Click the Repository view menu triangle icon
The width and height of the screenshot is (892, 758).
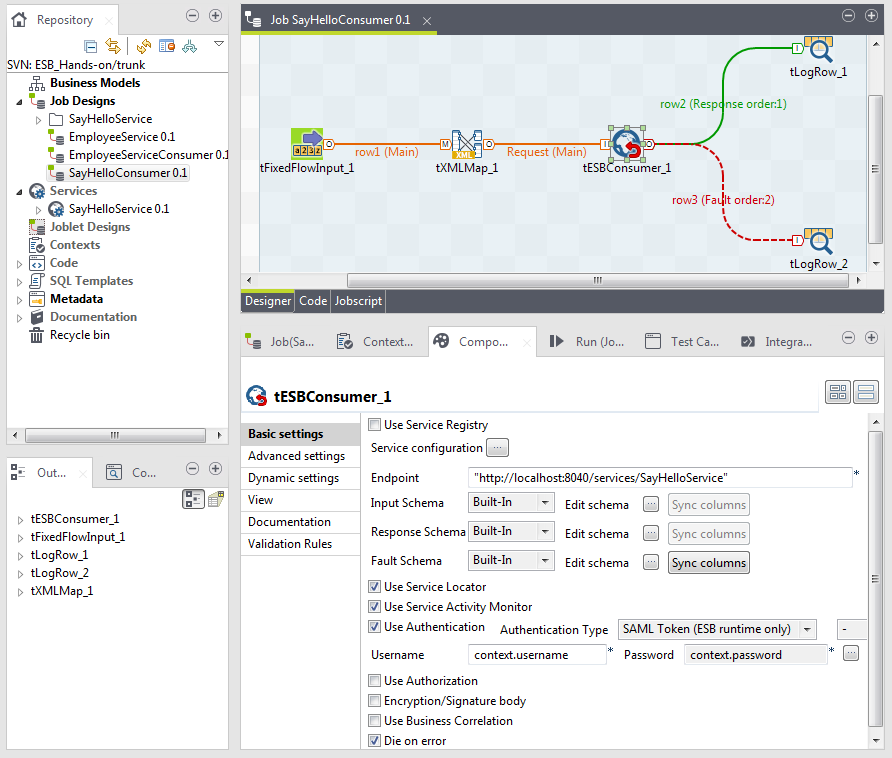(219, 44)
